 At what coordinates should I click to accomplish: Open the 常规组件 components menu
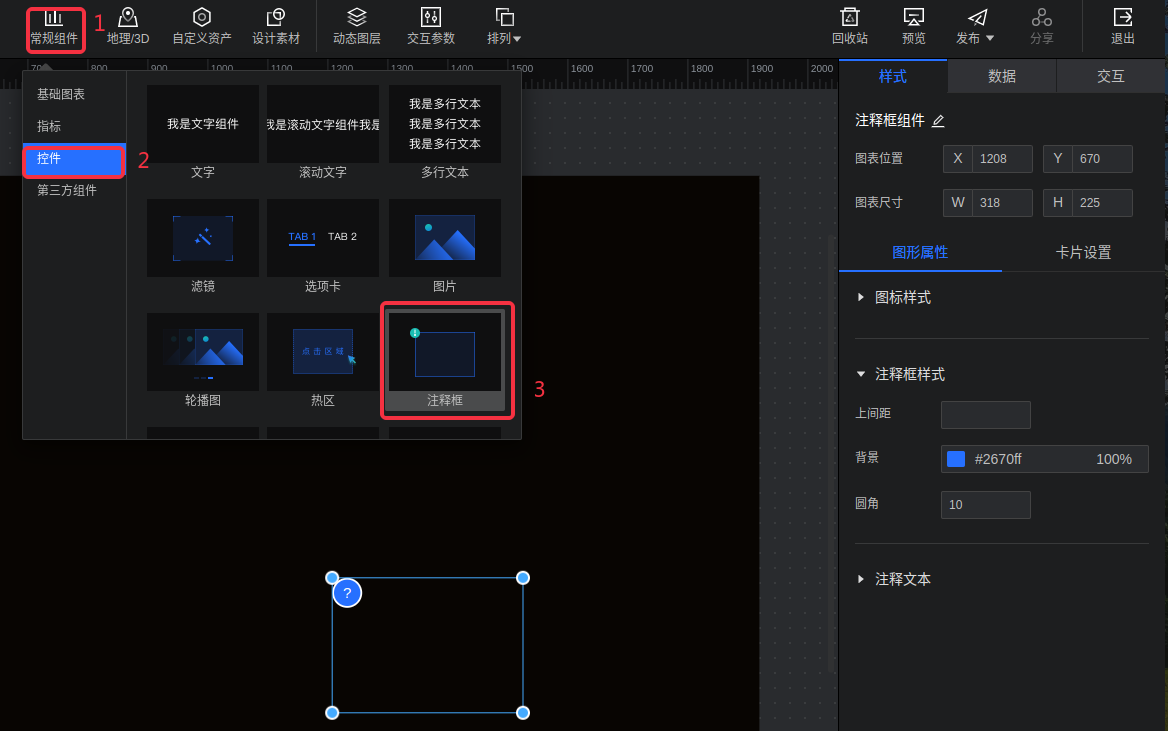click(x=54, y=27)
